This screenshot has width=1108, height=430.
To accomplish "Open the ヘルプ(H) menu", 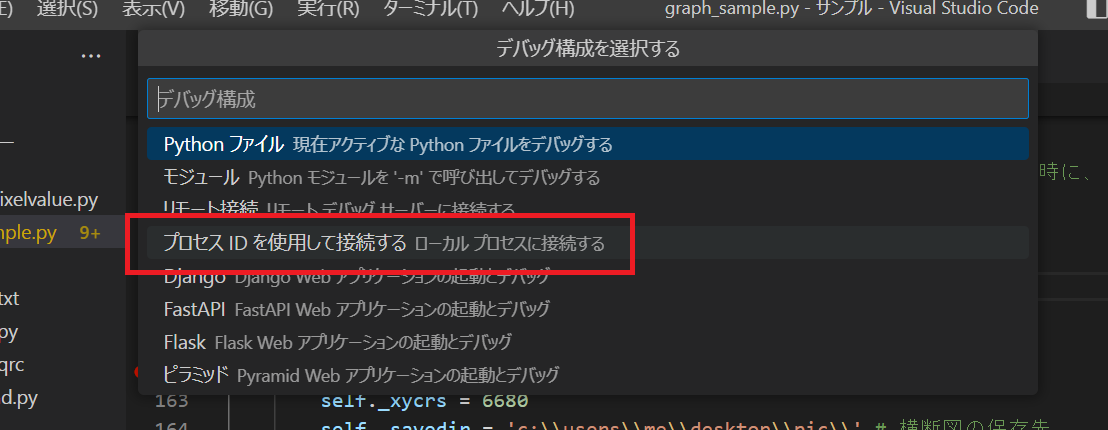I will click(538, 9).
